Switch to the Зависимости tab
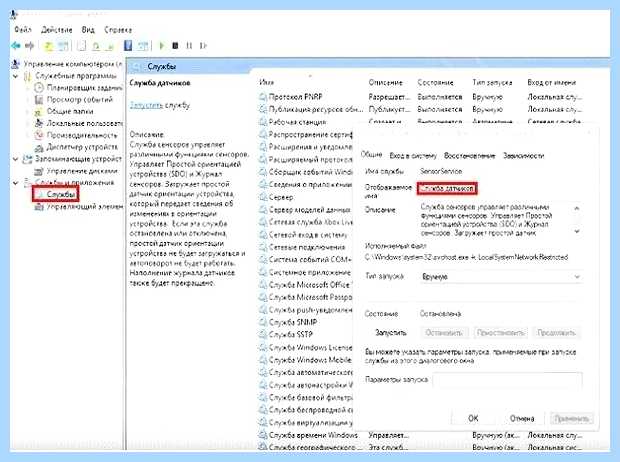This screenshot has width=620, height=462. click(524, 156)
